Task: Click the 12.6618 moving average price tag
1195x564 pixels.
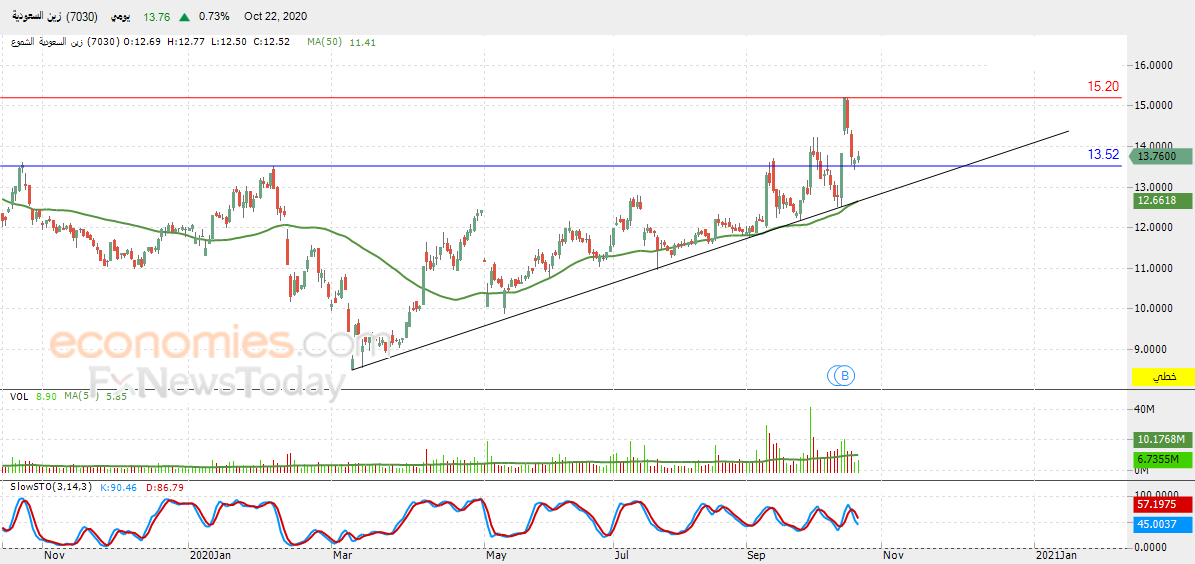Action: pos(1162,200)
